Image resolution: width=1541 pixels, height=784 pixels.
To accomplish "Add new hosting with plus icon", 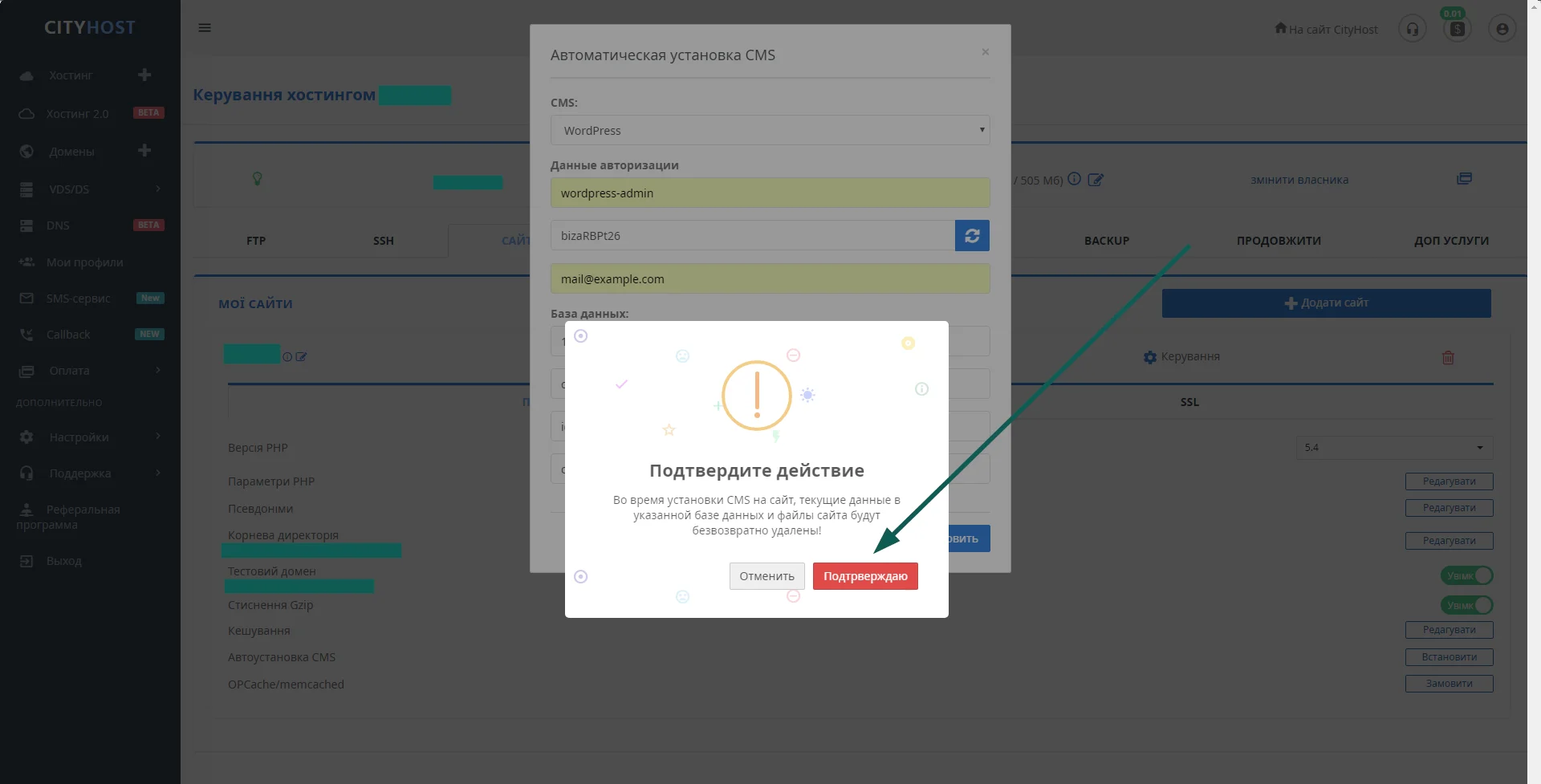I will 144,75.
